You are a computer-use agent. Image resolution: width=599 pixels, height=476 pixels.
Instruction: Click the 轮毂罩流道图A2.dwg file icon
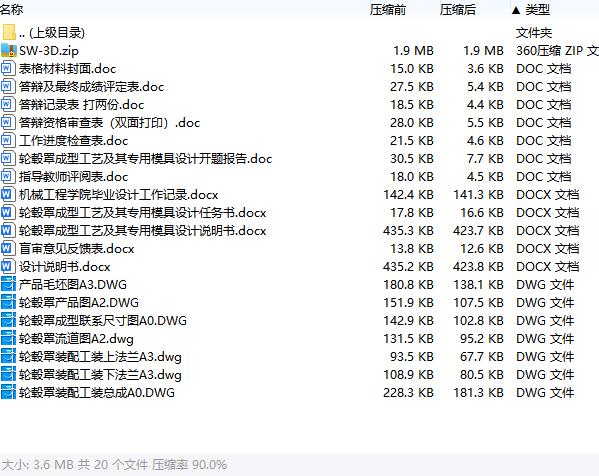(x=8, y=338)
